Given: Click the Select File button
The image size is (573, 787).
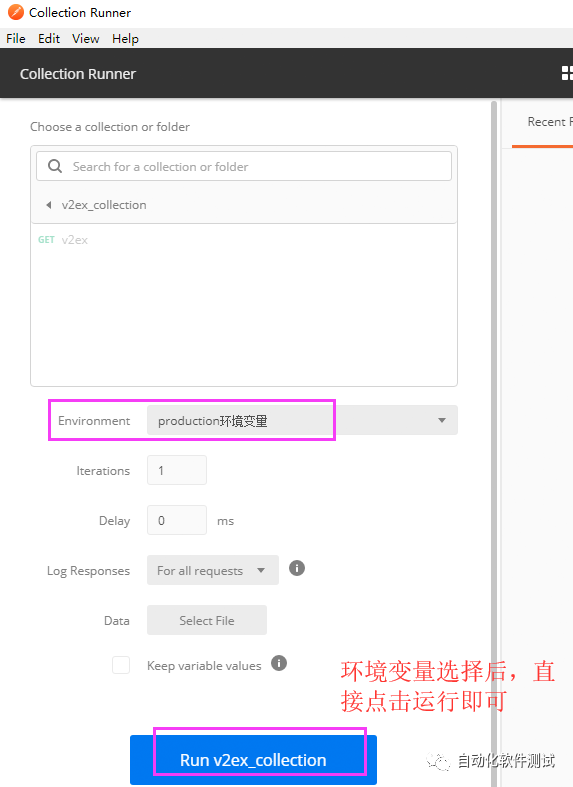Looking at the screenshot, I should pos(207,620).
